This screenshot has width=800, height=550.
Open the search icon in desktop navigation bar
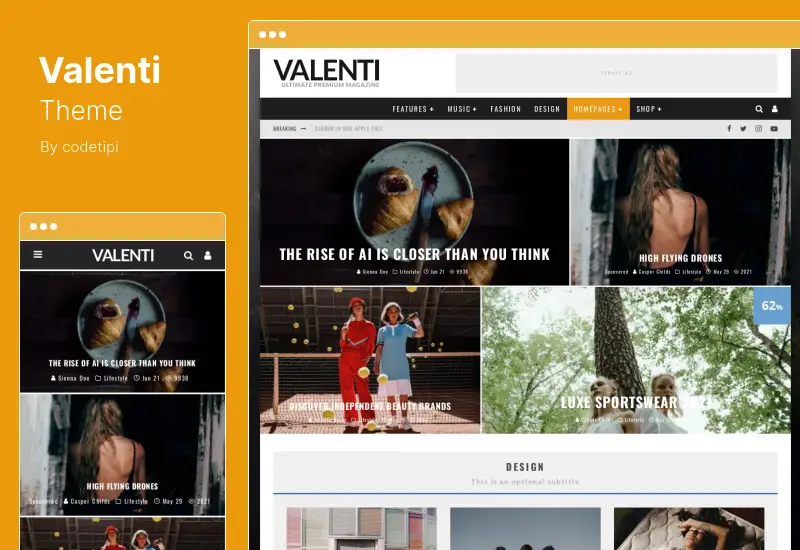pyautogui.click(x=759, y=109)
